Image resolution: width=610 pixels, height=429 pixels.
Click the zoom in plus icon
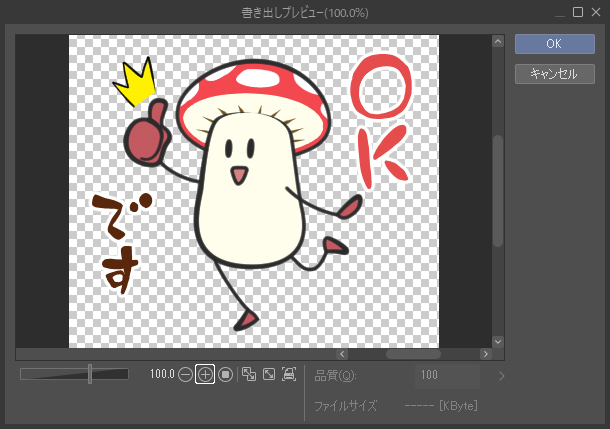click(205, 375)
